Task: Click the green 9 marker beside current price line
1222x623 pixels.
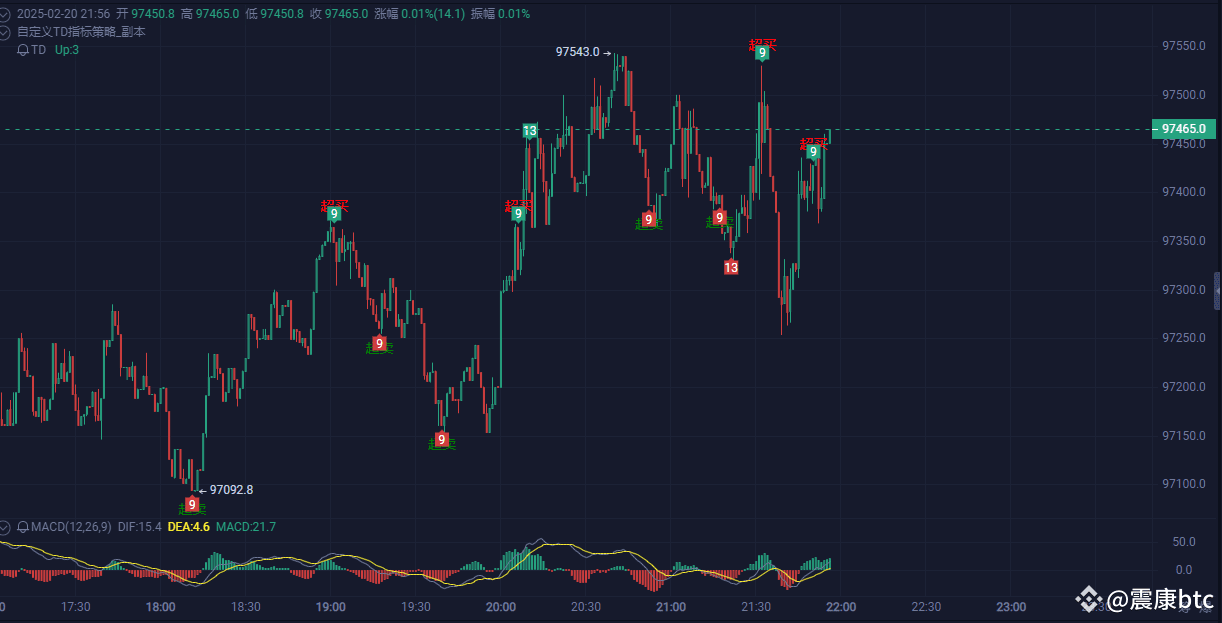Action: [814, 152]
